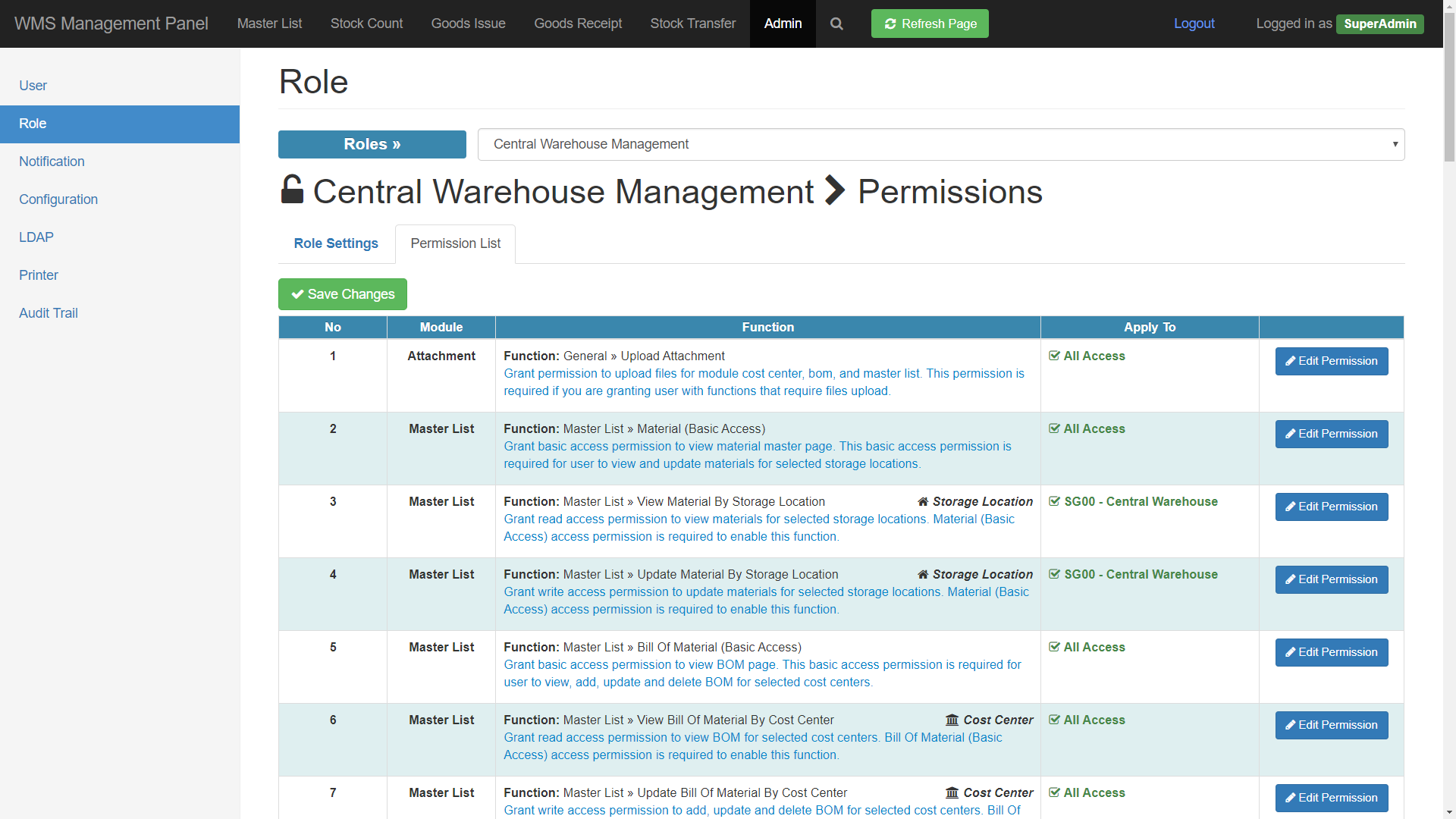Screen dimensions: 1456x819
Task: Click the chevron icon before Permissions heading
Action: click(x=834, y=191)
